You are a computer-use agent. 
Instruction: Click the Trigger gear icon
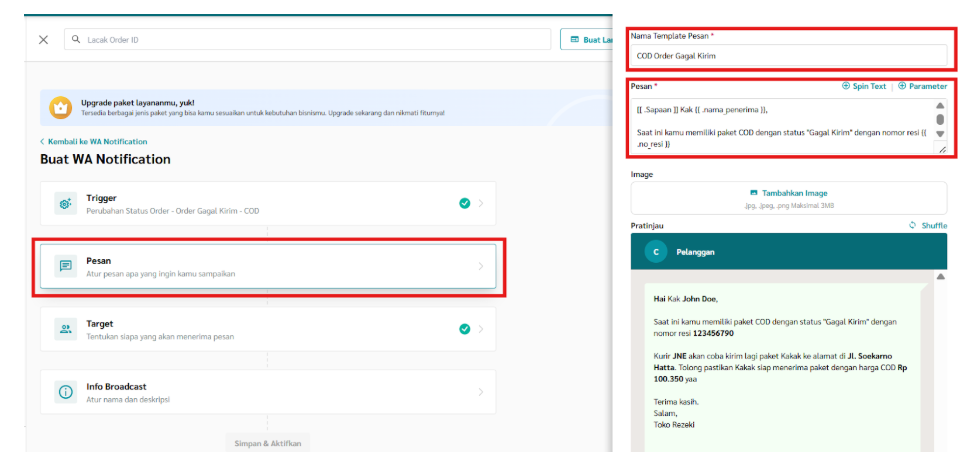[x=65, y=204]
